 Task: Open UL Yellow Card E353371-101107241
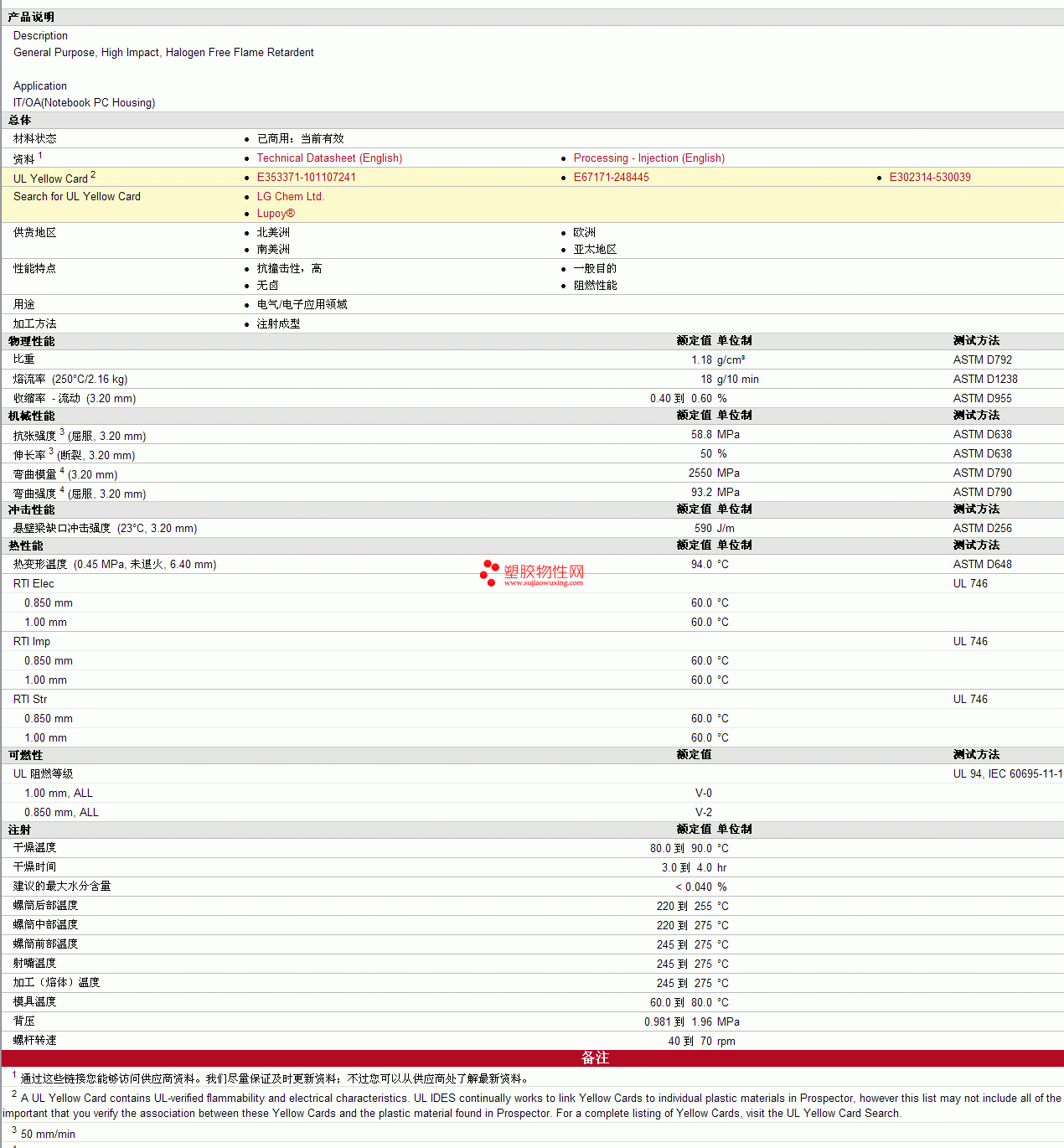[x=307, y=178]
